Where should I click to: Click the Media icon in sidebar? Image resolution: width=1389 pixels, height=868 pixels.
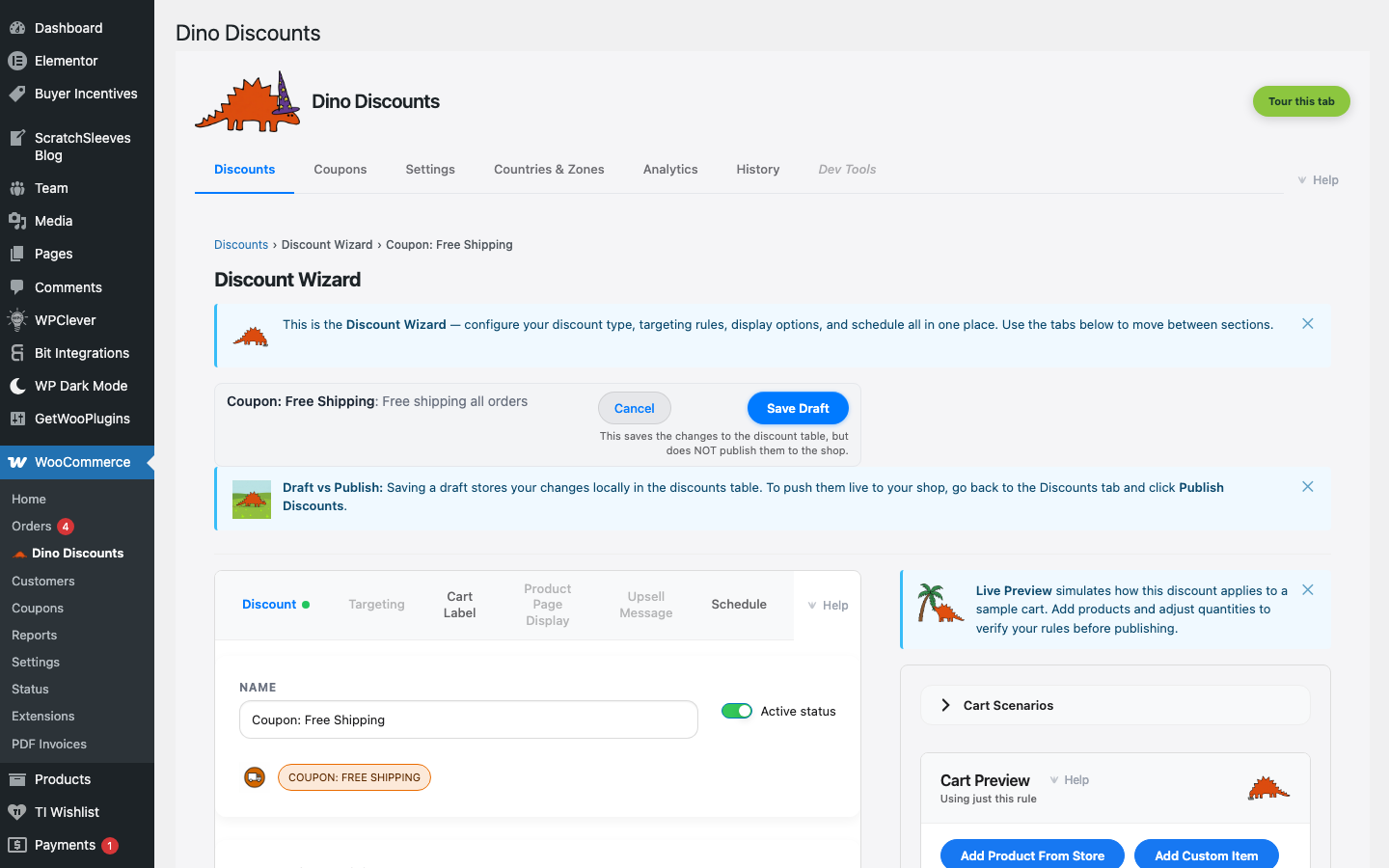(17, 221)
